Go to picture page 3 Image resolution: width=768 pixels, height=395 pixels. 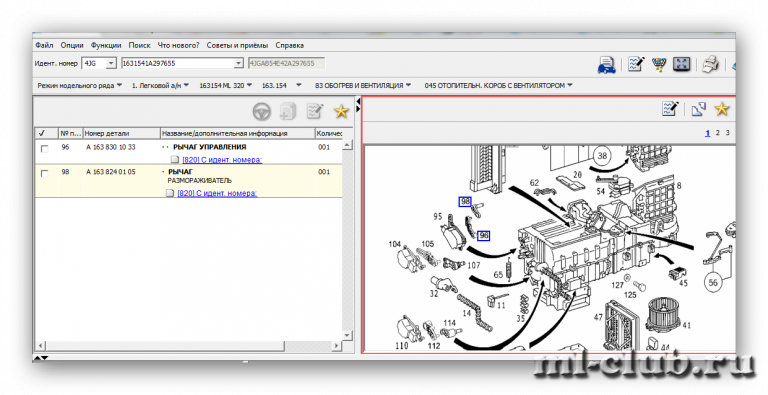pyautogui.click(x=728, y=133)
